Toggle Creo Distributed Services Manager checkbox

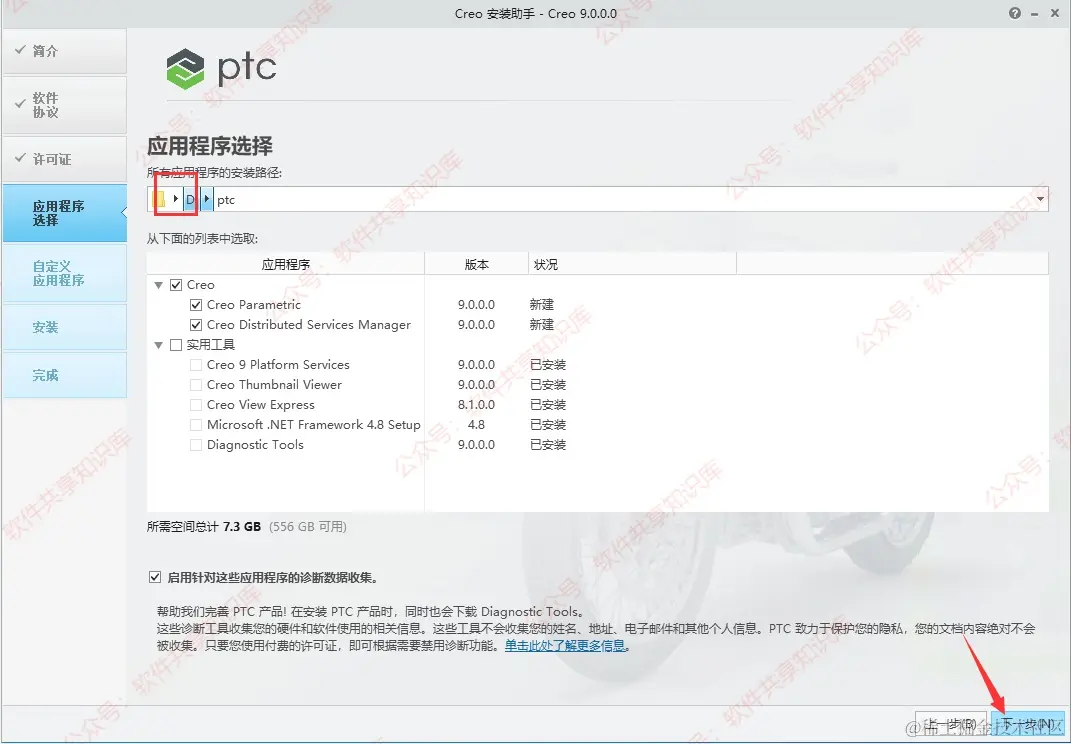196,325
